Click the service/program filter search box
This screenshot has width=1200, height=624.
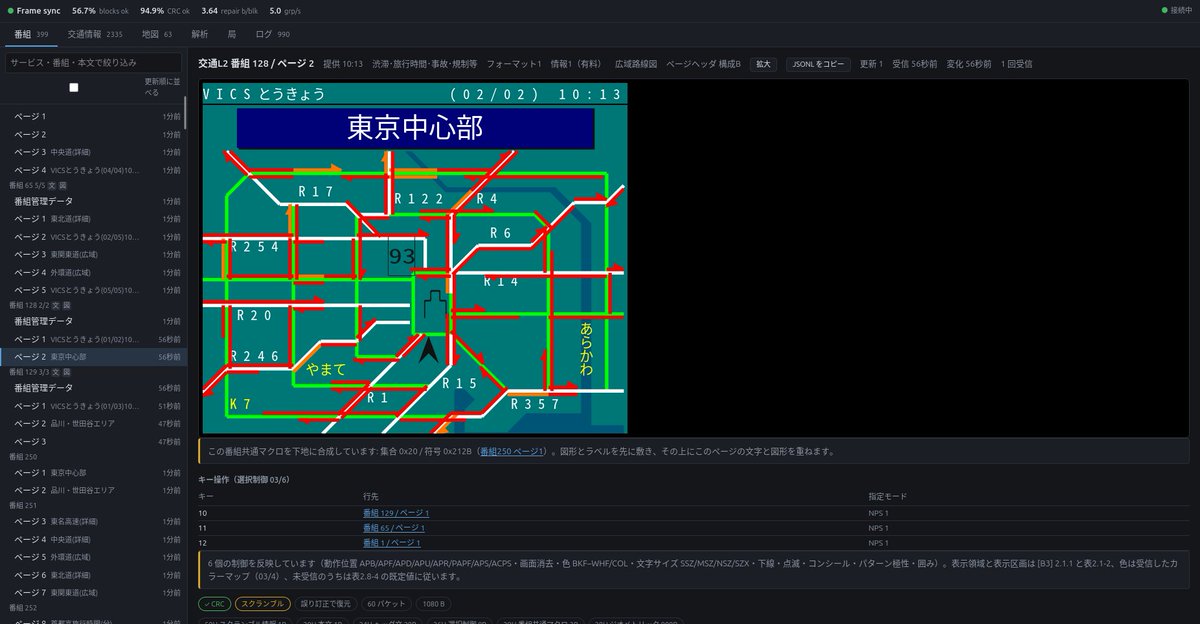tap(93, 62)
